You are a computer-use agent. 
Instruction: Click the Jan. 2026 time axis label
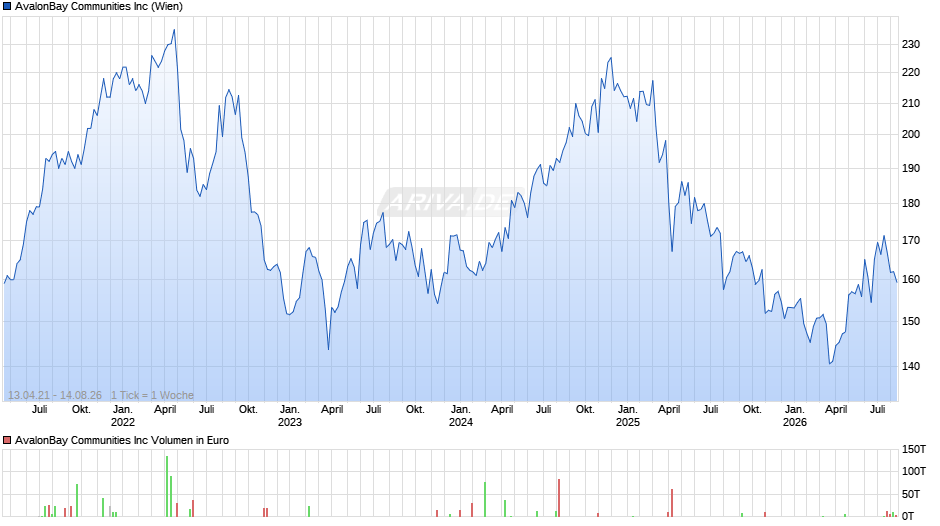795,416
